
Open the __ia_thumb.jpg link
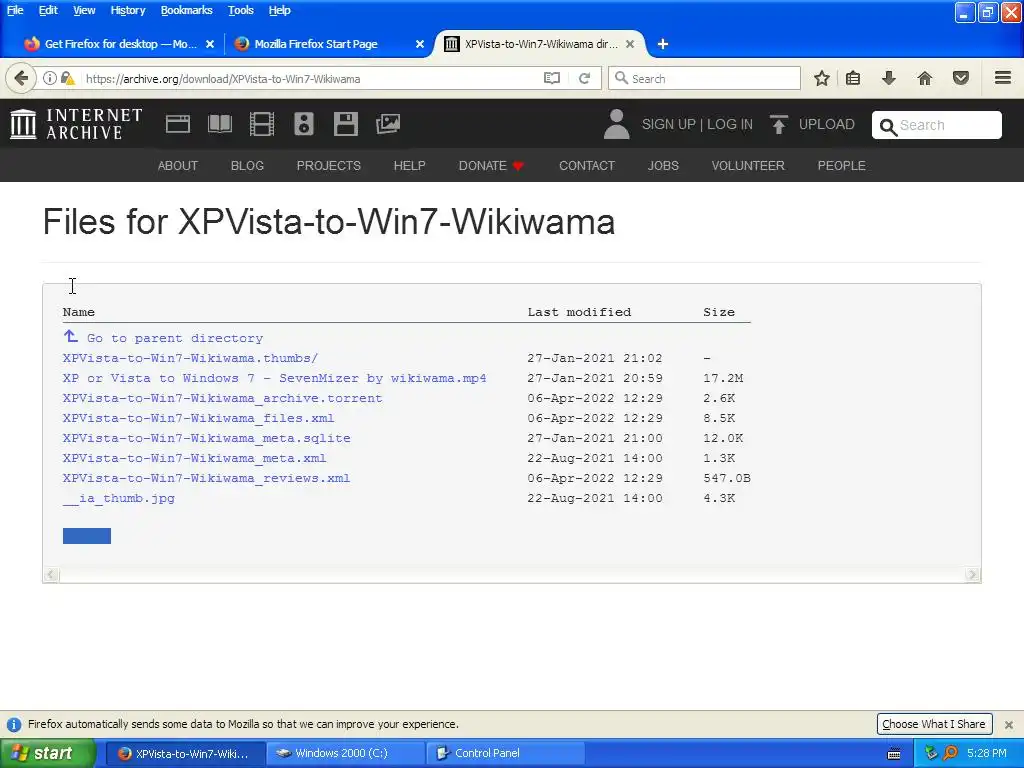click(119, 498)
